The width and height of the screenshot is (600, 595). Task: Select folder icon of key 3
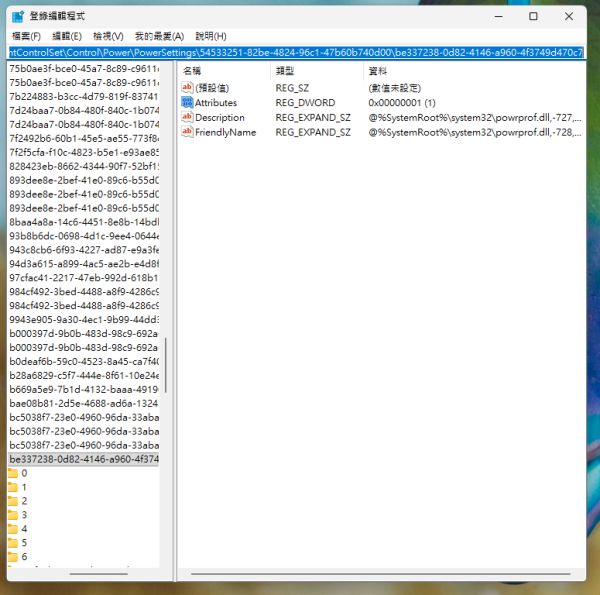[13, 515]
